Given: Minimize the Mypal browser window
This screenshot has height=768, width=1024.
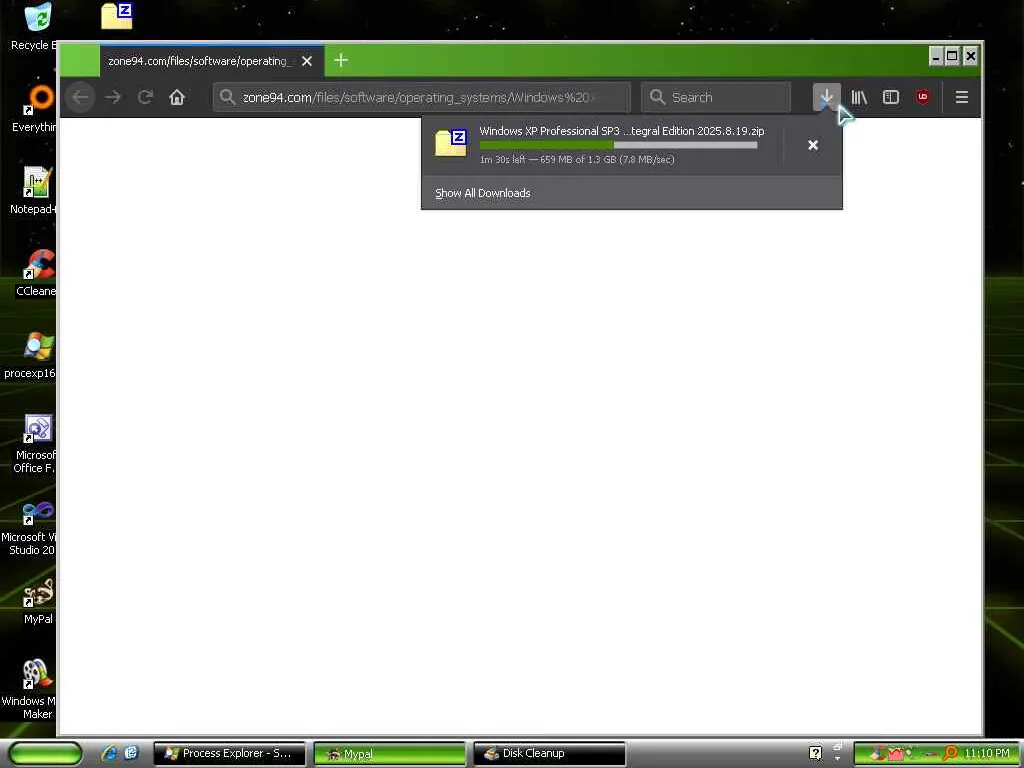Looking at the screenshot, I should pyautogui.click(x=936, y=57).
